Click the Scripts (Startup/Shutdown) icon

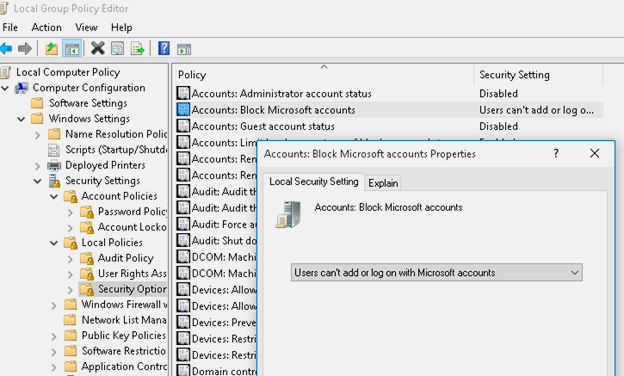click(54, 150)
